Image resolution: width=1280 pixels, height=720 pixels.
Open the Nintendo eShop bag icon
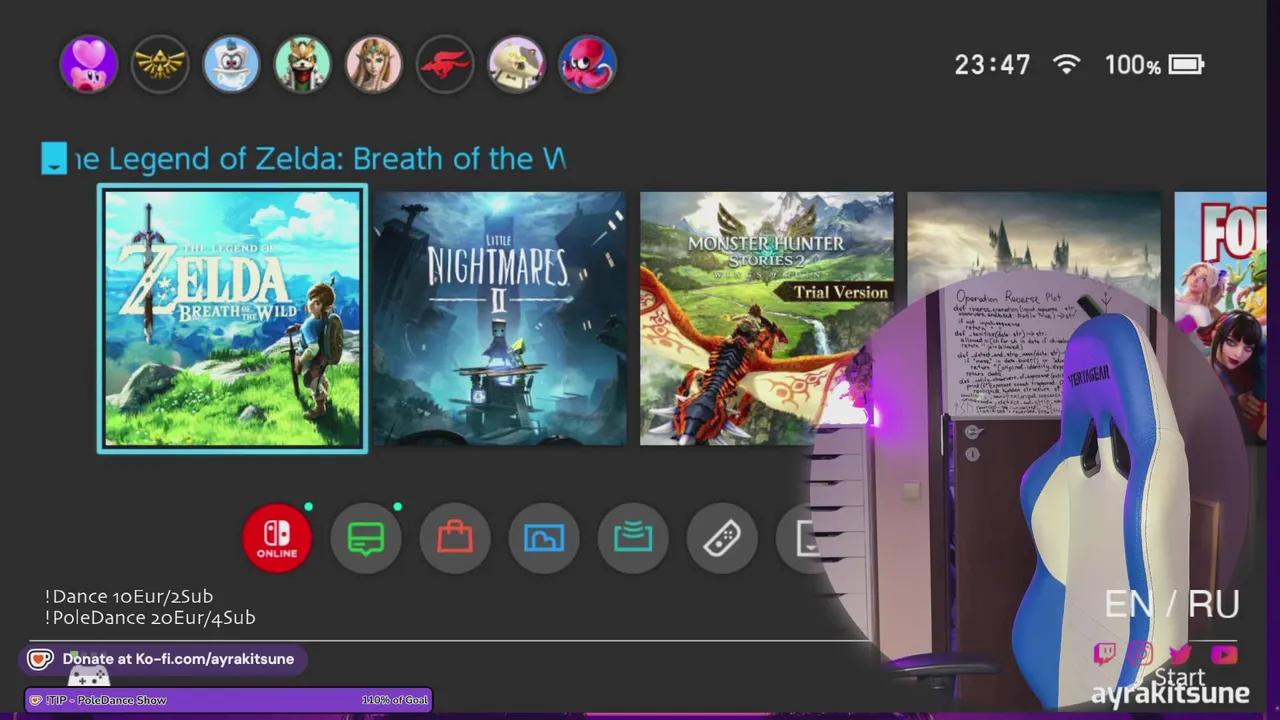tap(455, 539)
